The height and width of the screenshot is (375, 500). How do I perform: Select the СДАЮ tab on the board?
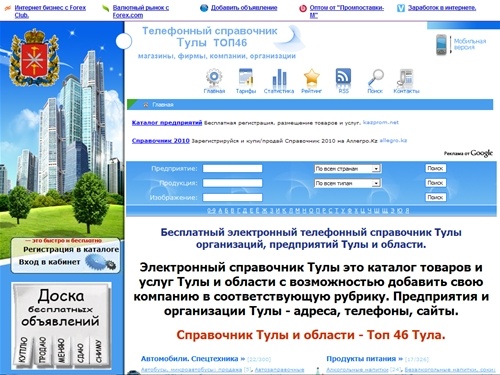[81, 353]
